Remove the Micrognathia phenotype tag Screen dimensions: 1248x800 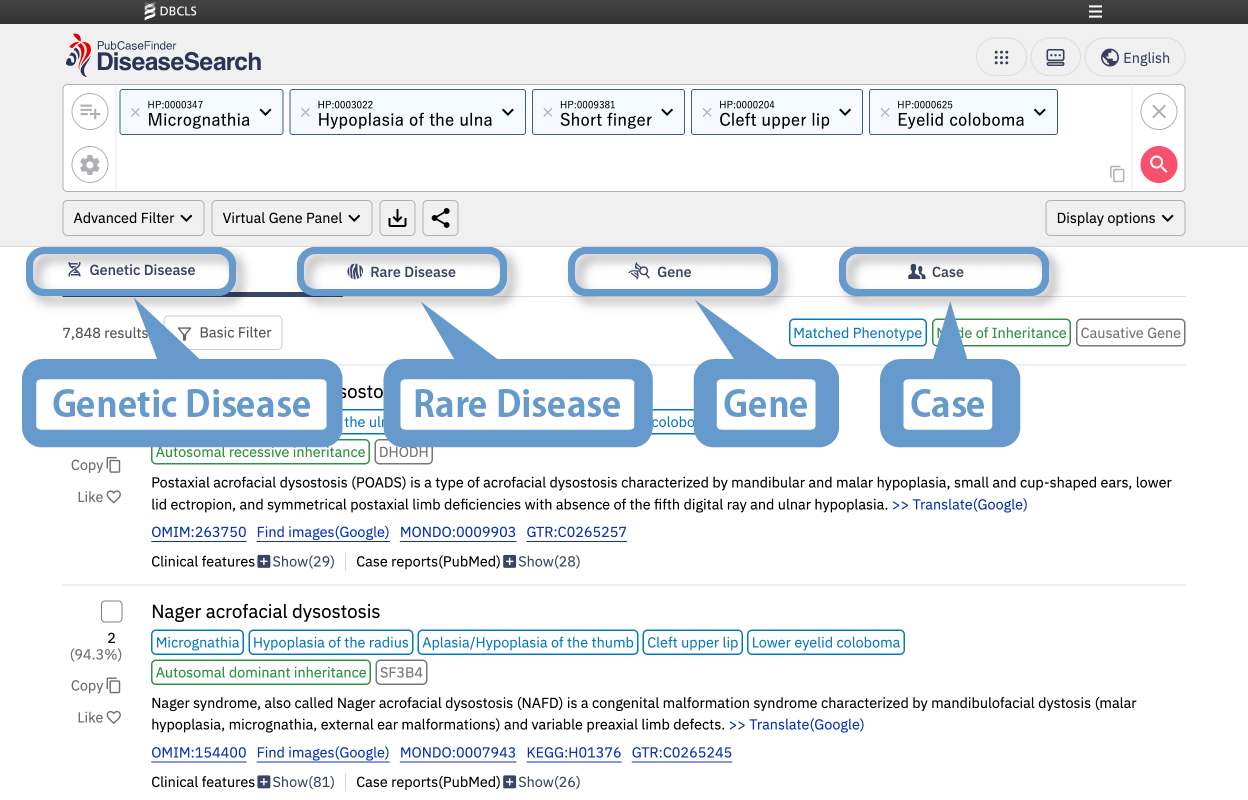point(135,112)
